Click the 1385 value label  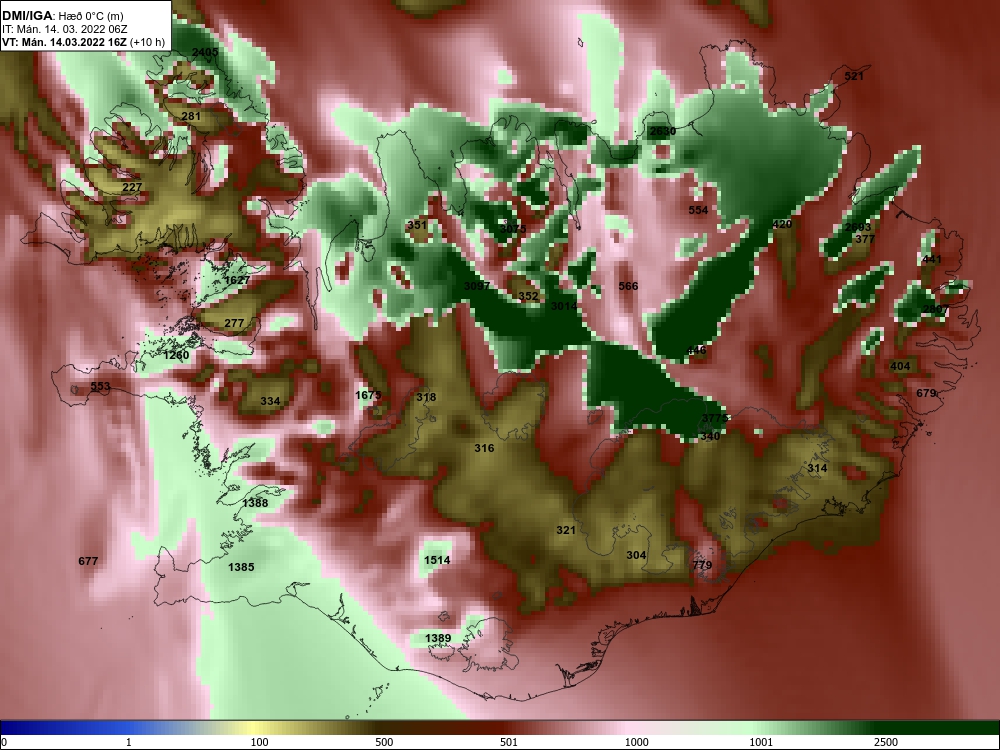[241, 567]
